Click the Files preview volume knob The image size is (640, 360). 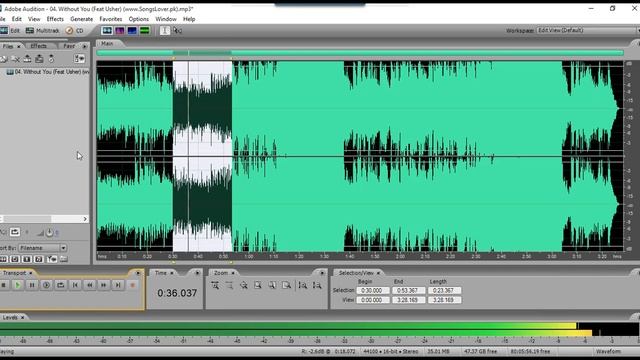point(49,233)
